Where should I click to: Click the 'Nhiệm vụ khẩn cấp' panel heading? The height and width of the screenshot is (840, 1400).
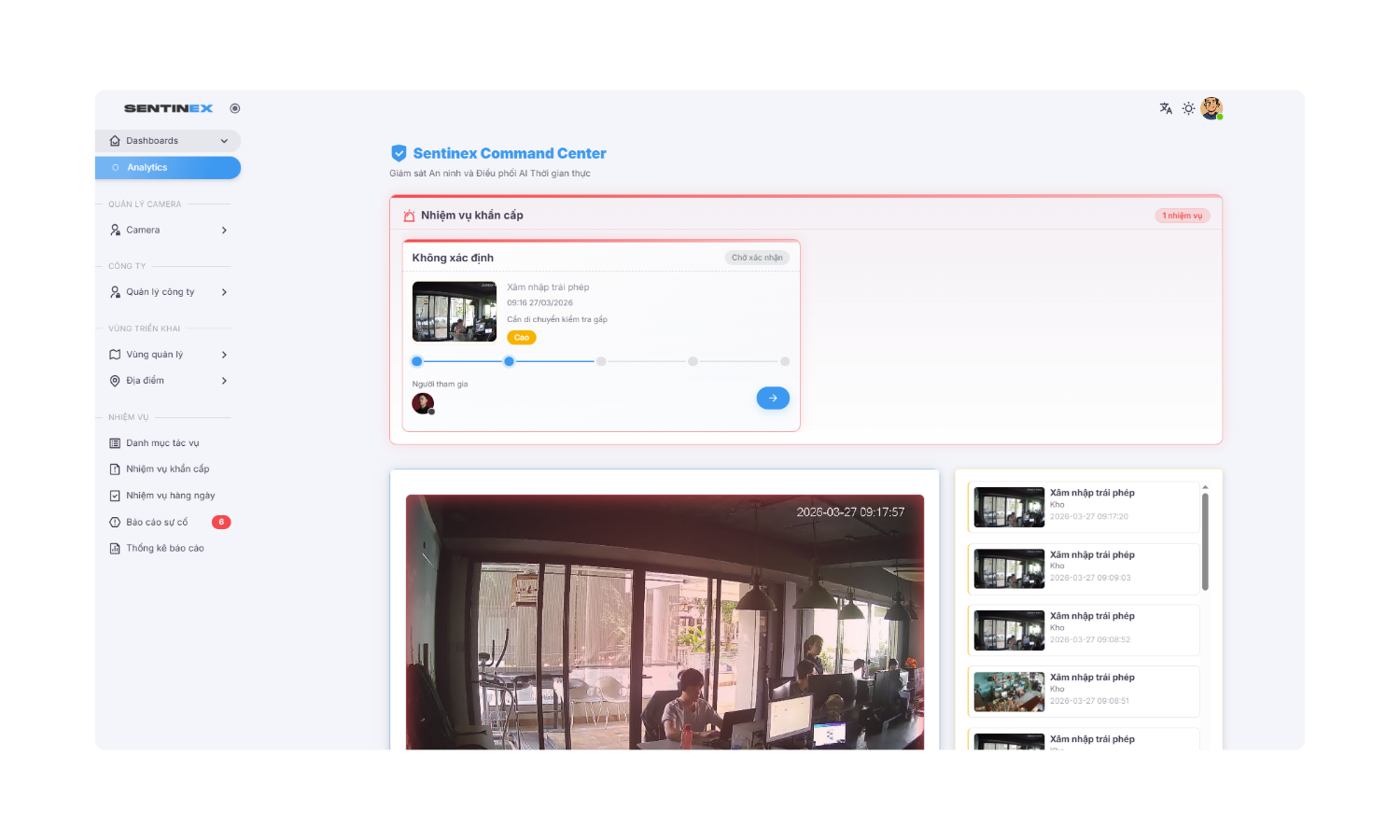(472, 216)
